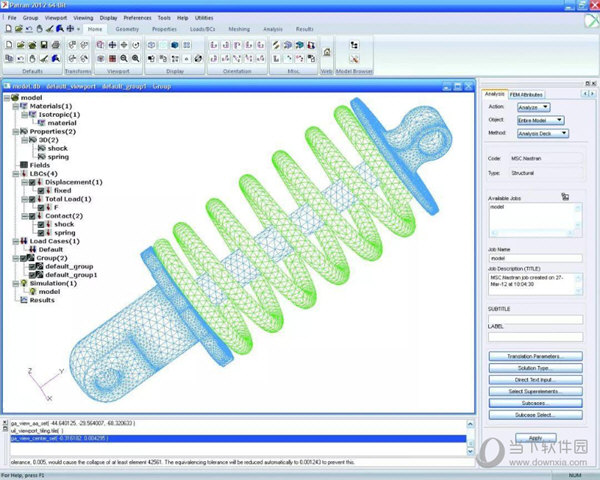Open the Method dropdown showing Analysis Deck
Screen dimensions: 600x480
pos(543,133)
